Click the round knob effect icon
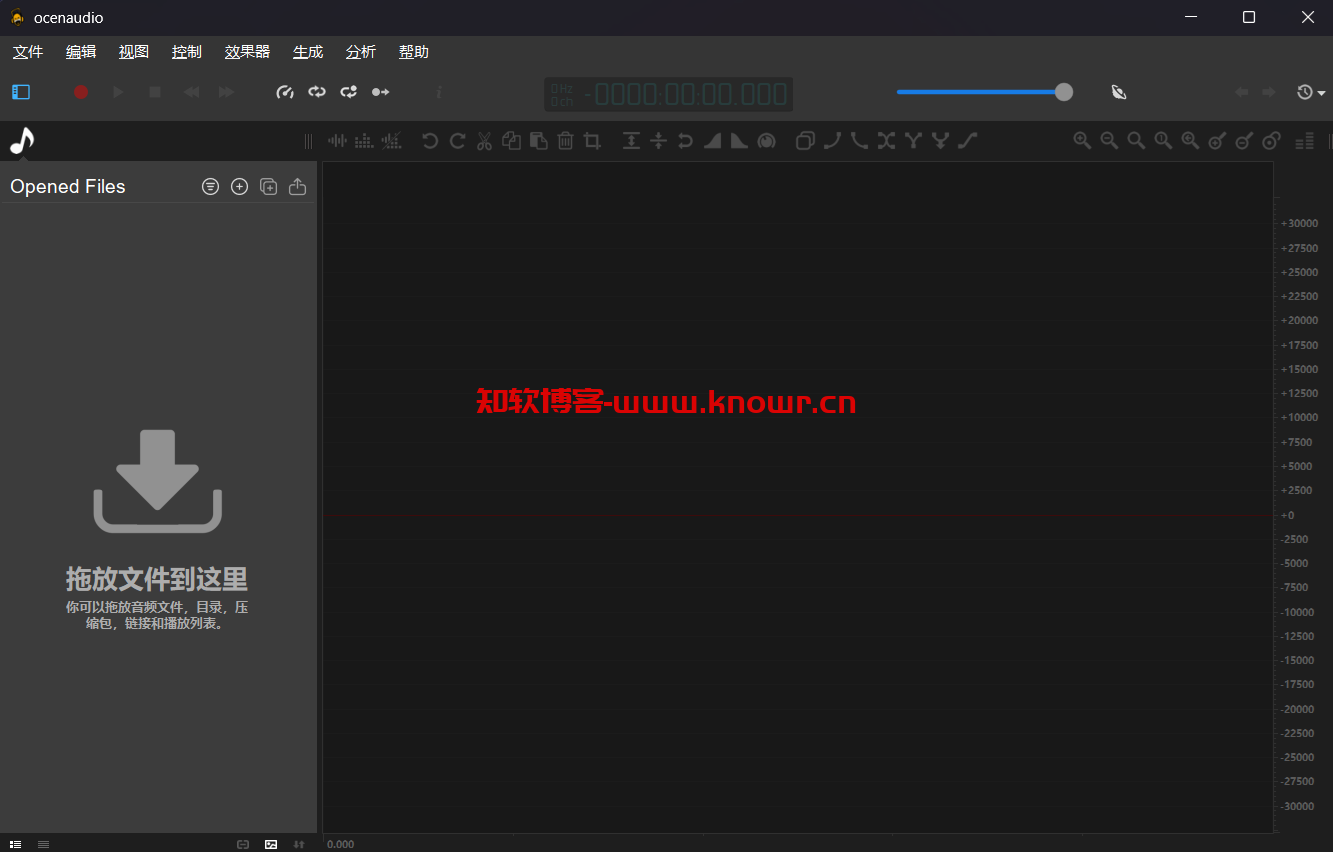The width and height of the screenshot is (1333, 852). [x=766, y=141]
